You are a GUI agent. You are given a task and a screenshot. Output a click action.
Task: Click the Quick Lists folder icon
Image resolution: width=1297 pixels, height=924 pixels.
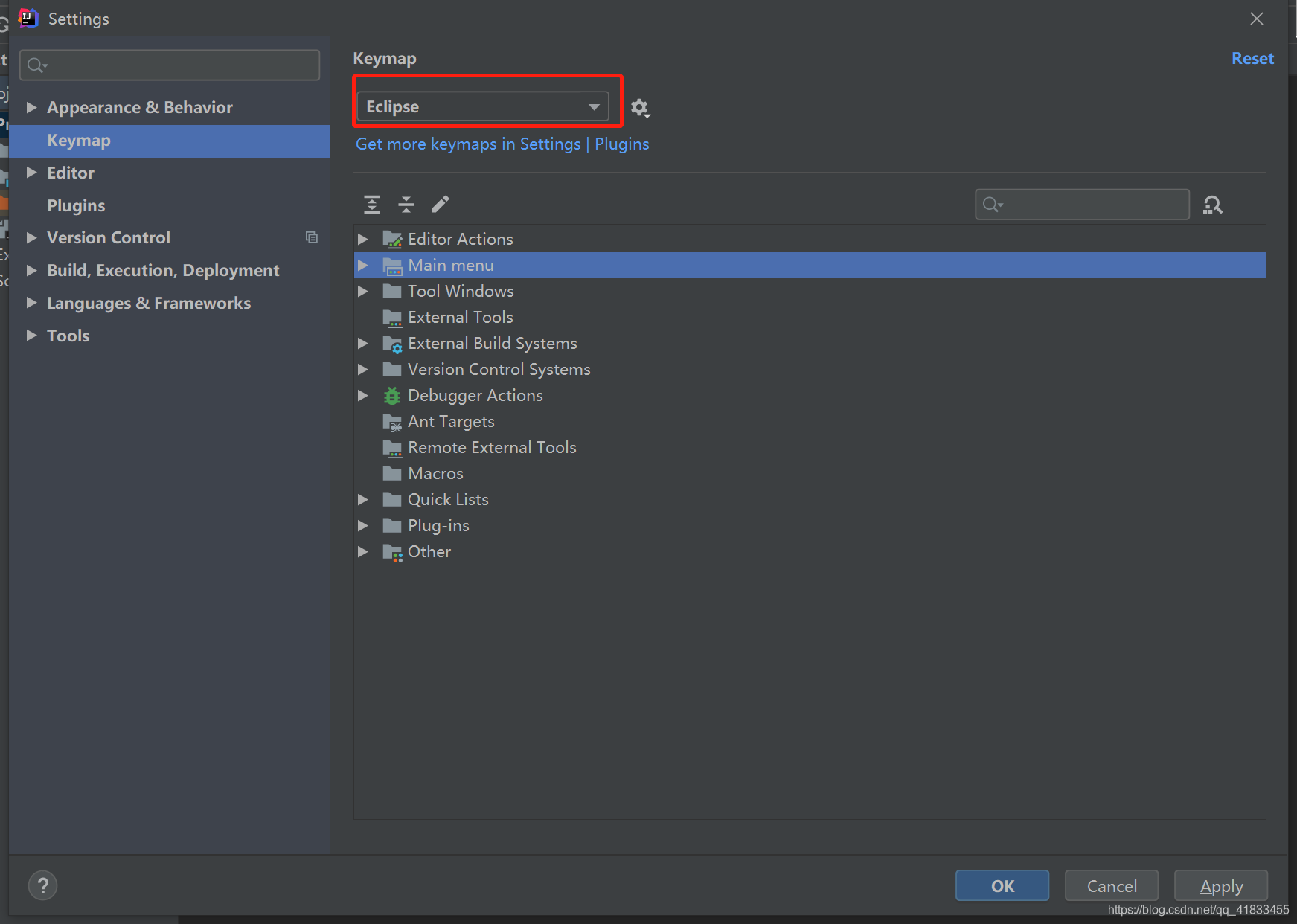tap(392, 499)
